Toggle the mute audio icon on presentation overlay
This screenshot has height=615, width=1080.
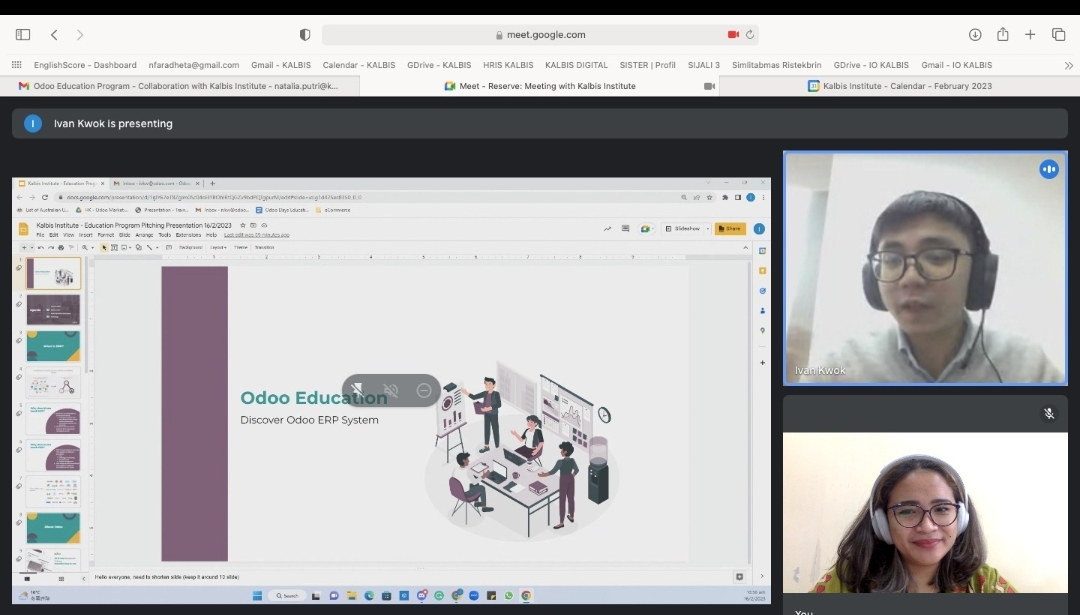(x=391, y=390)
